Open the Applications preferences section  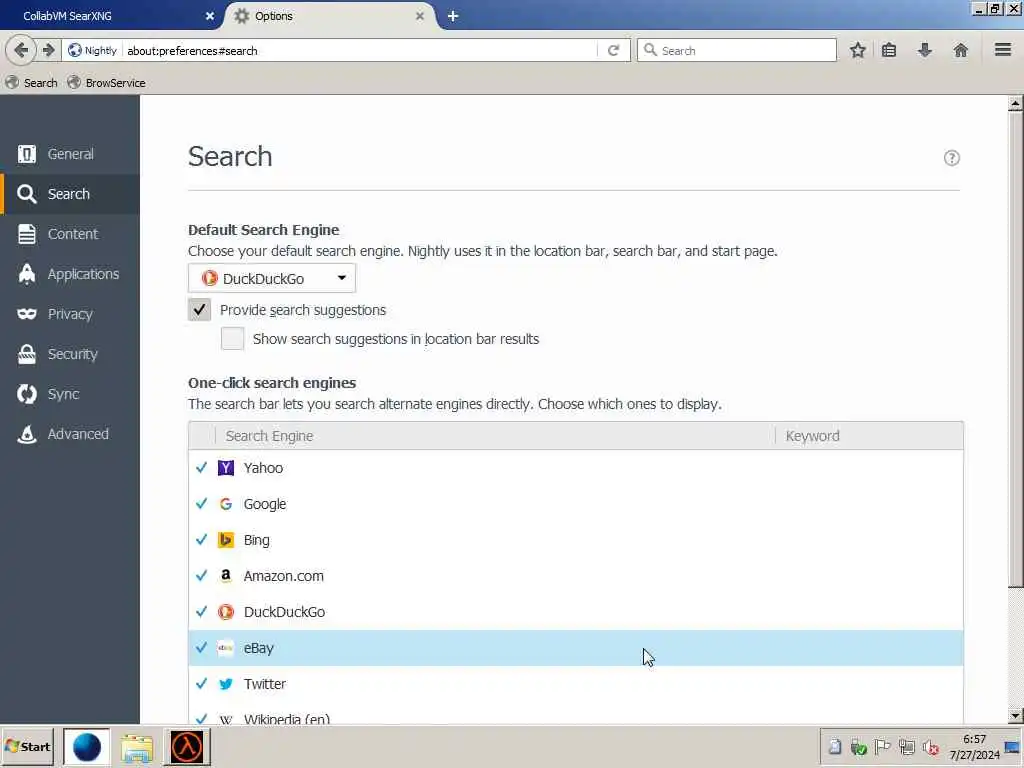click(x=70, y=274)
